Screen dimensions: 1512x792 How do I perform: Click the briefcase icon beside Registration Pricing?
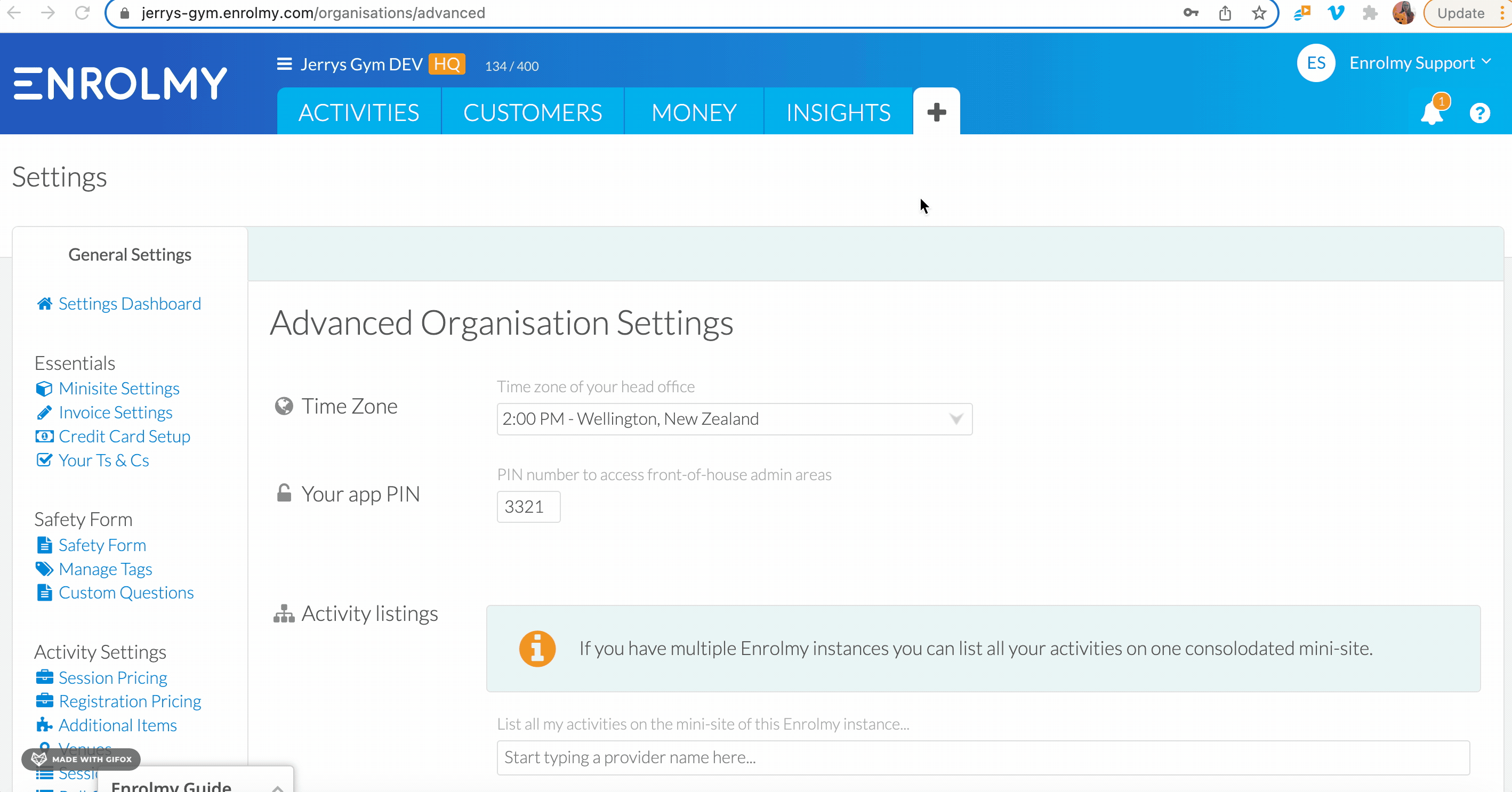click(x=44, y=700)
